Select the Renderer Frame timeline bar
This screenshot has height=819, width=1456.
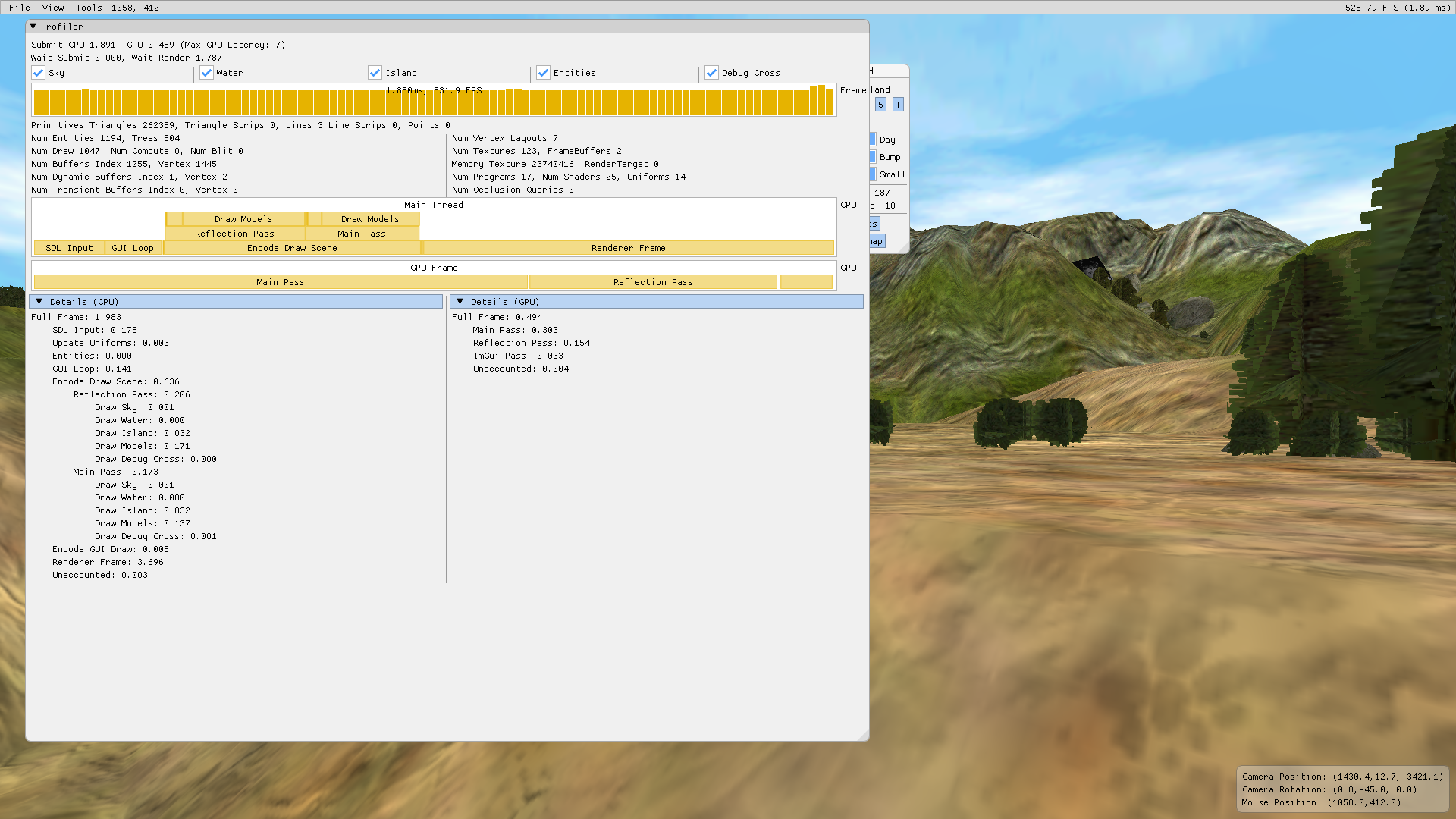click(629, 248)
